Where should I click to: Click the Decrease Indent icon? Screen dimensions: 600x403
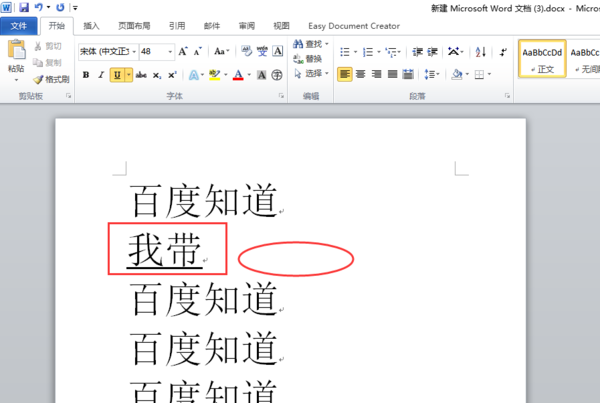(417, 52)
